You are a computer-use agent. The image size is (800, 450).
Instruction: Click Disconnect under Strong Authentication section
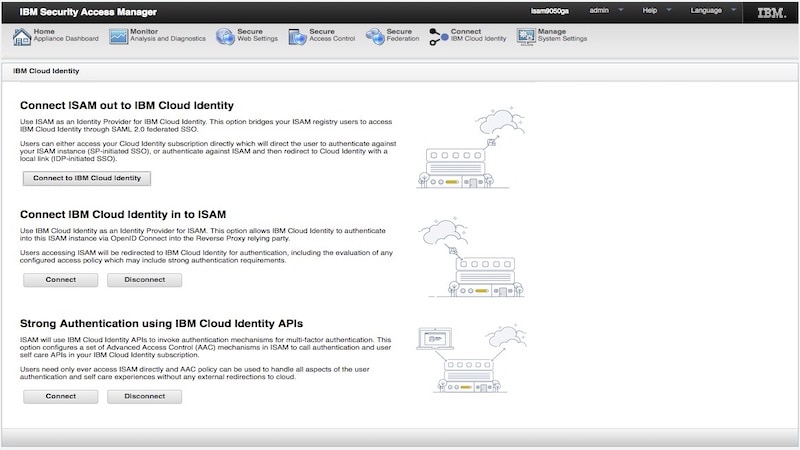(144, 396)
